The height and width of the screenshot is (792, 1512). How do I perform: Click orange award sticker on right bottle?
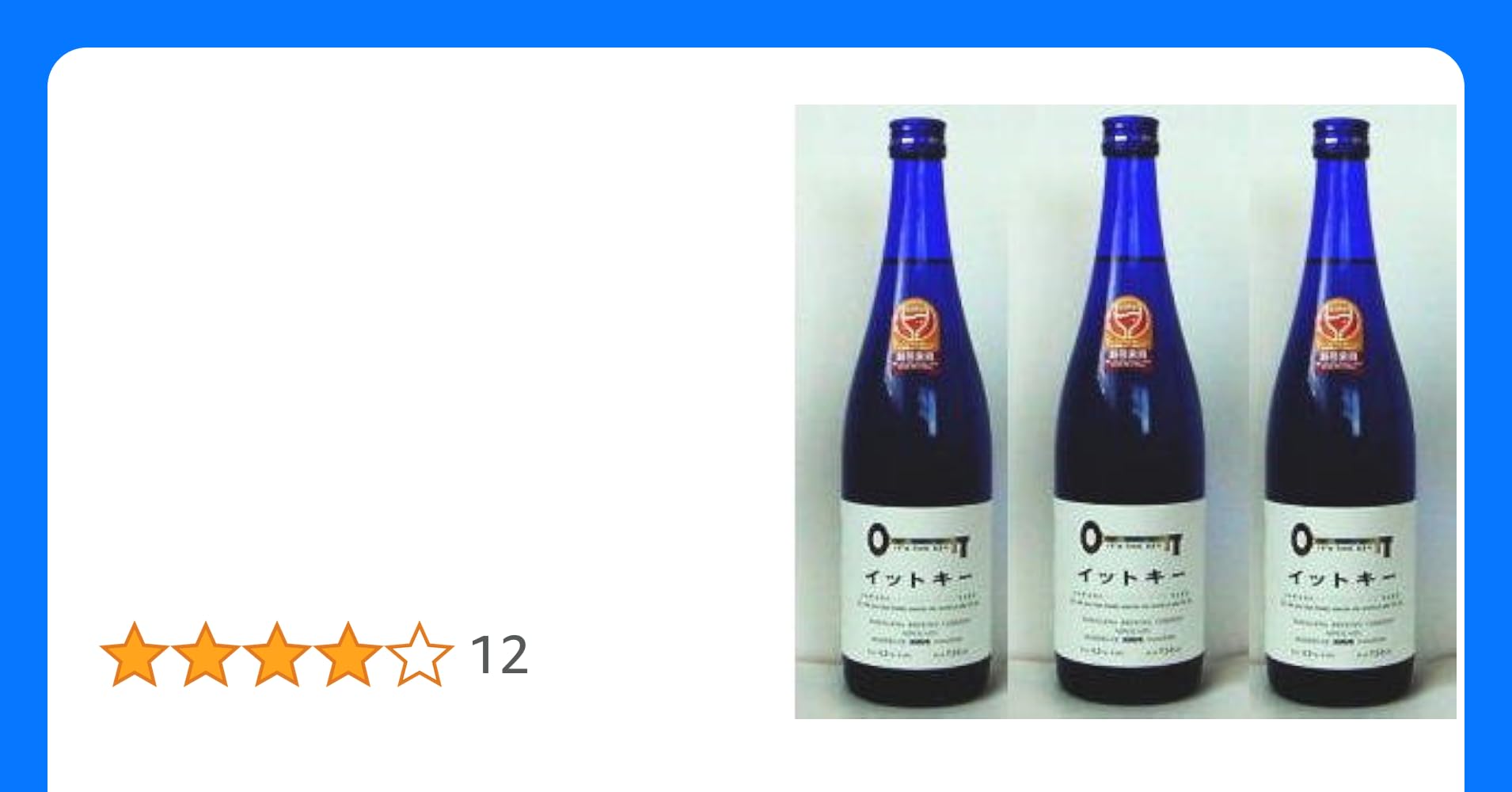pyautogui.click(x=1338, y=334)
